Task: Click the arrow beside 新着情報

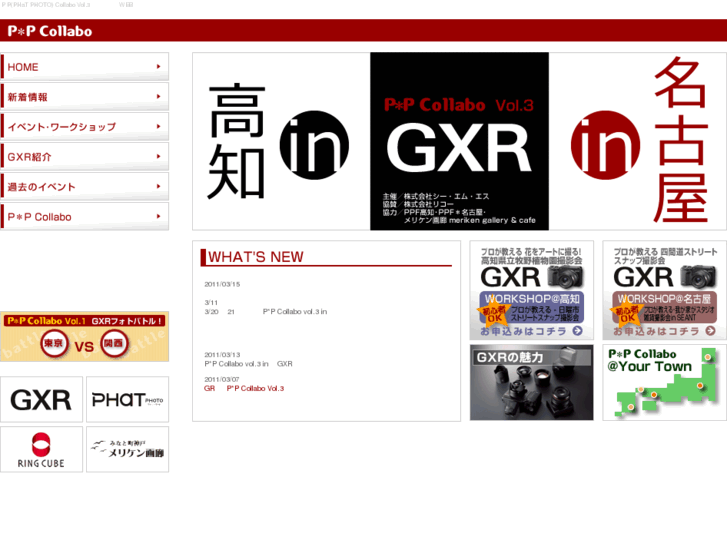Action: 159,96
